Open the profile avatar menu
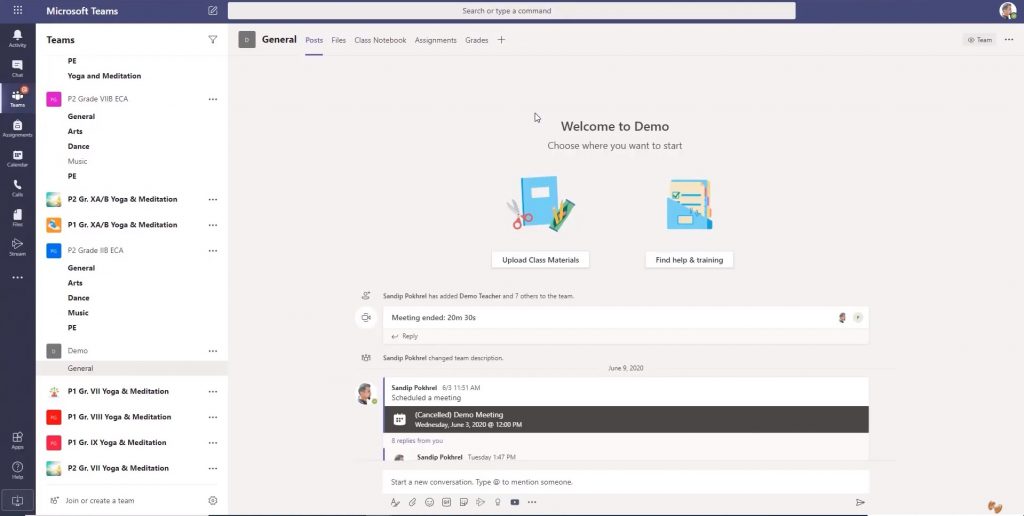The width and height of the screenshot is (1024, 516). pyautogui.click(x=1008, y=10)
